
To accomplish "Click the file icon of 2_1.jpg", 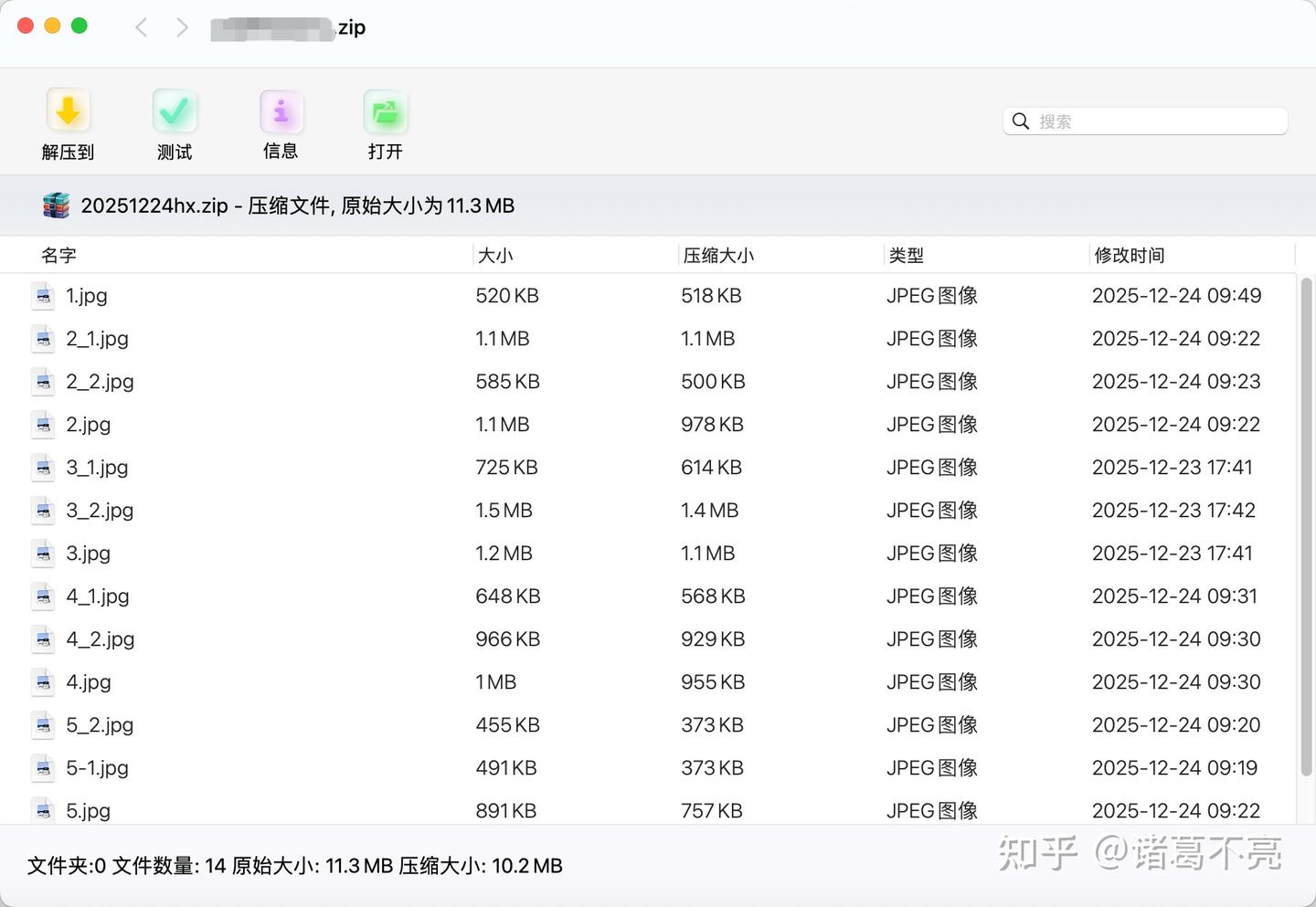I will click(43, 339).
